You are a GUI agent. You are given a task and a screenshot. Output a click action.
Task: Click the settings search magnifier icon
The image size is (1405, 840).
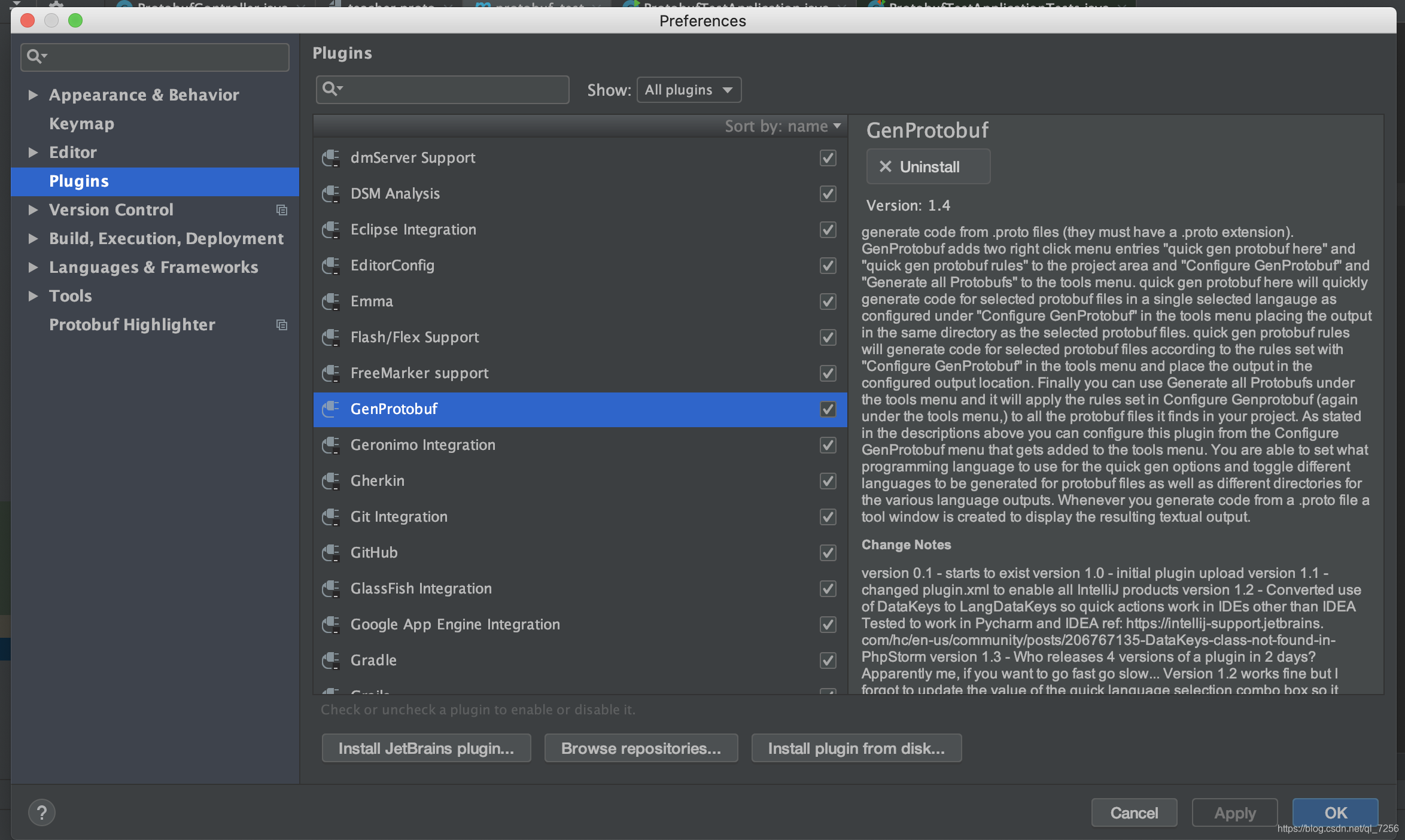click(36, 56)
